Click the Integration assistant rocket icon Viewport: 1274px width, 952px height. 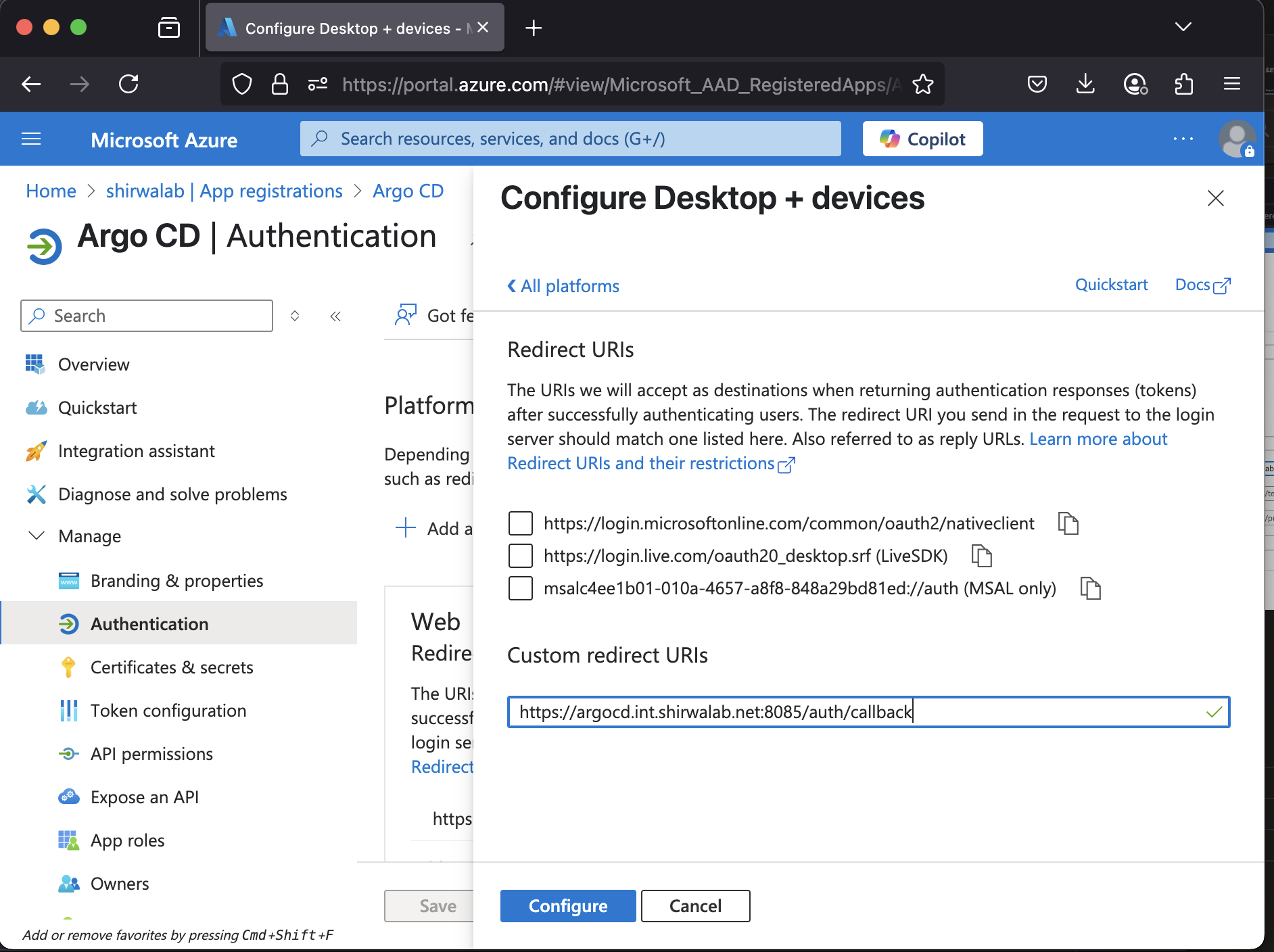tap(36, 451)
